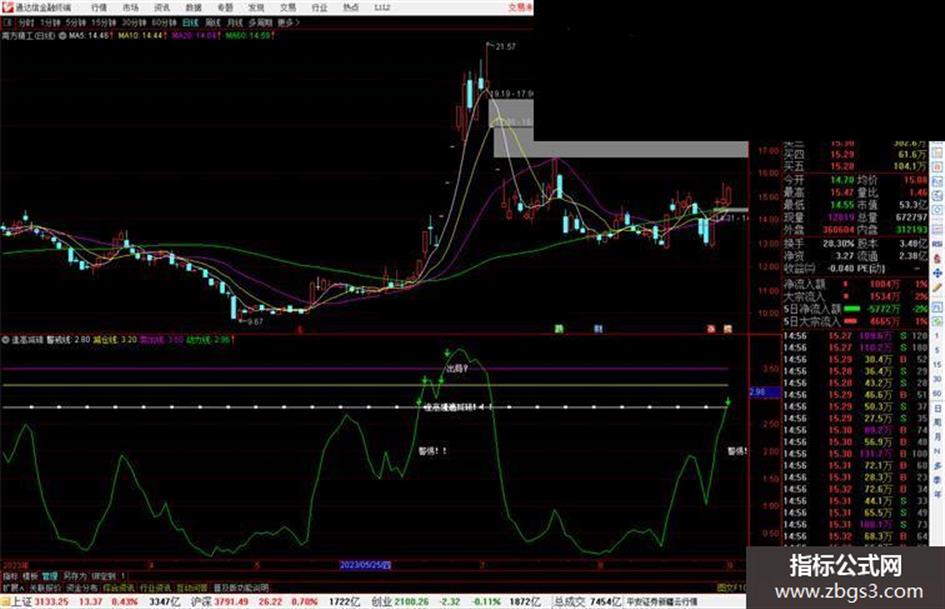Open the 资讯 menu
The image size is (945, 609).
tap(162, 7)
